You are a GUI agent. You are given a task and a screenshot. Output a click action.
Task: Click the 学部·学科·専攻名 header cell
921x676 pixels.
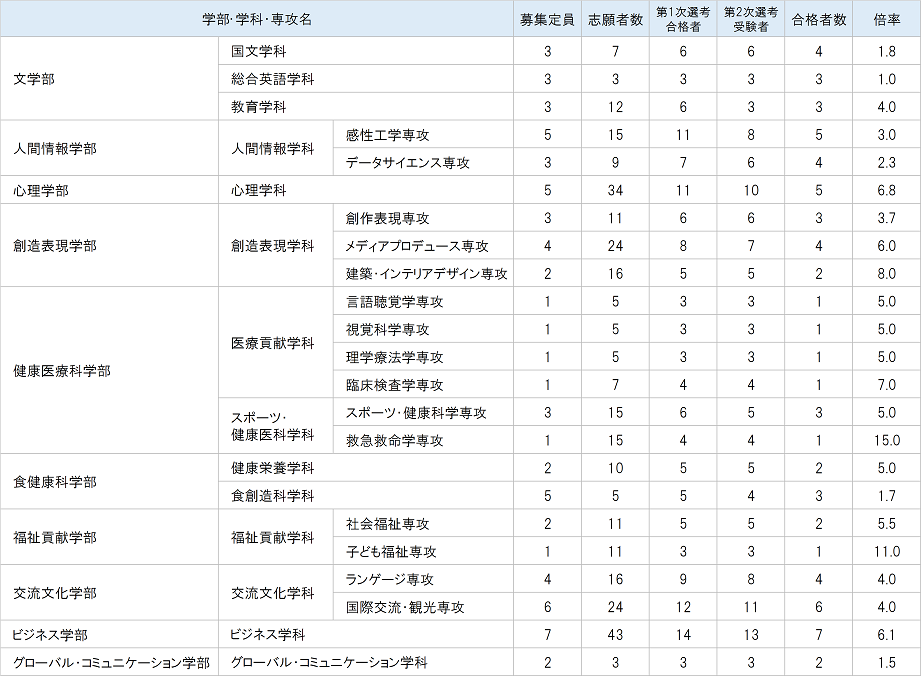258,19
